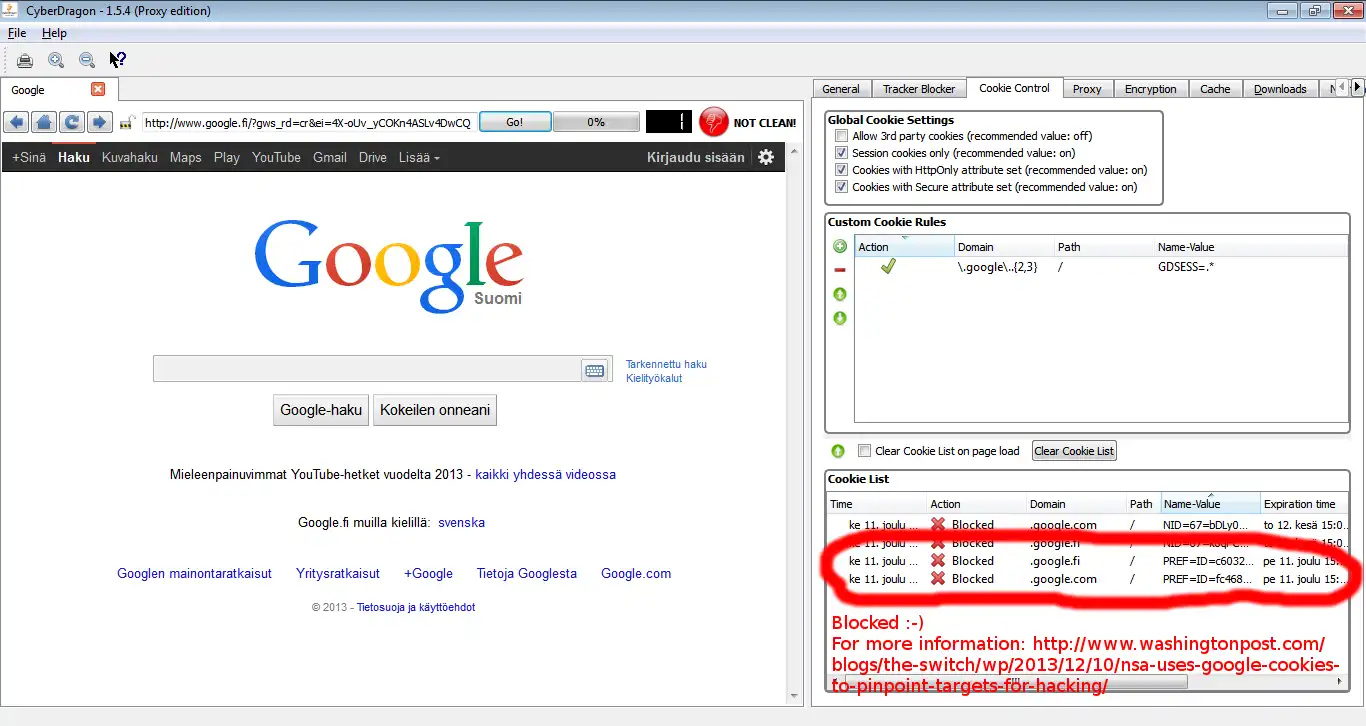Click the black indicator box beside progress bar
1366x726 pixels.
668,122
